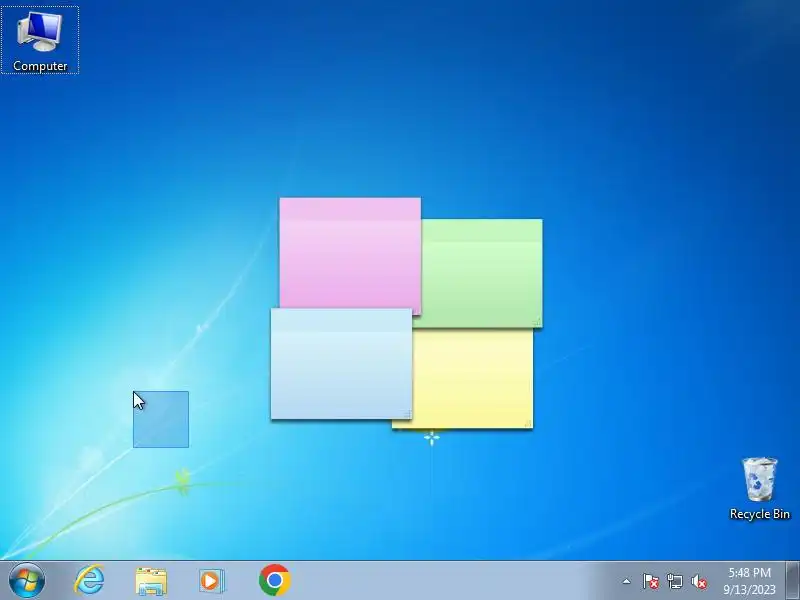
Task: Click the Show Desktop button
Action: click(x=793, y=581)
